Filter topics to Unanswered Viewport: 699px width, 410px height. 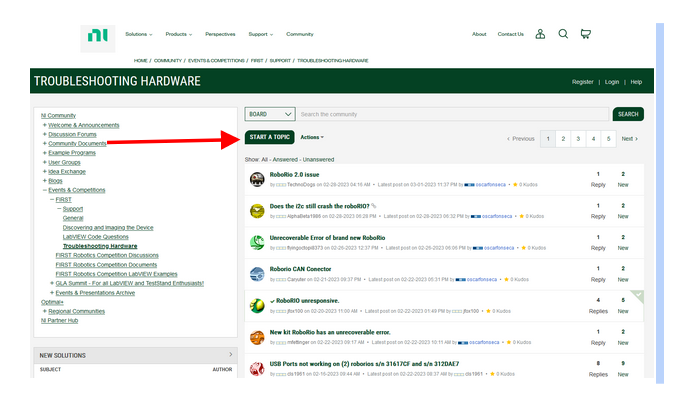[318, 160]
